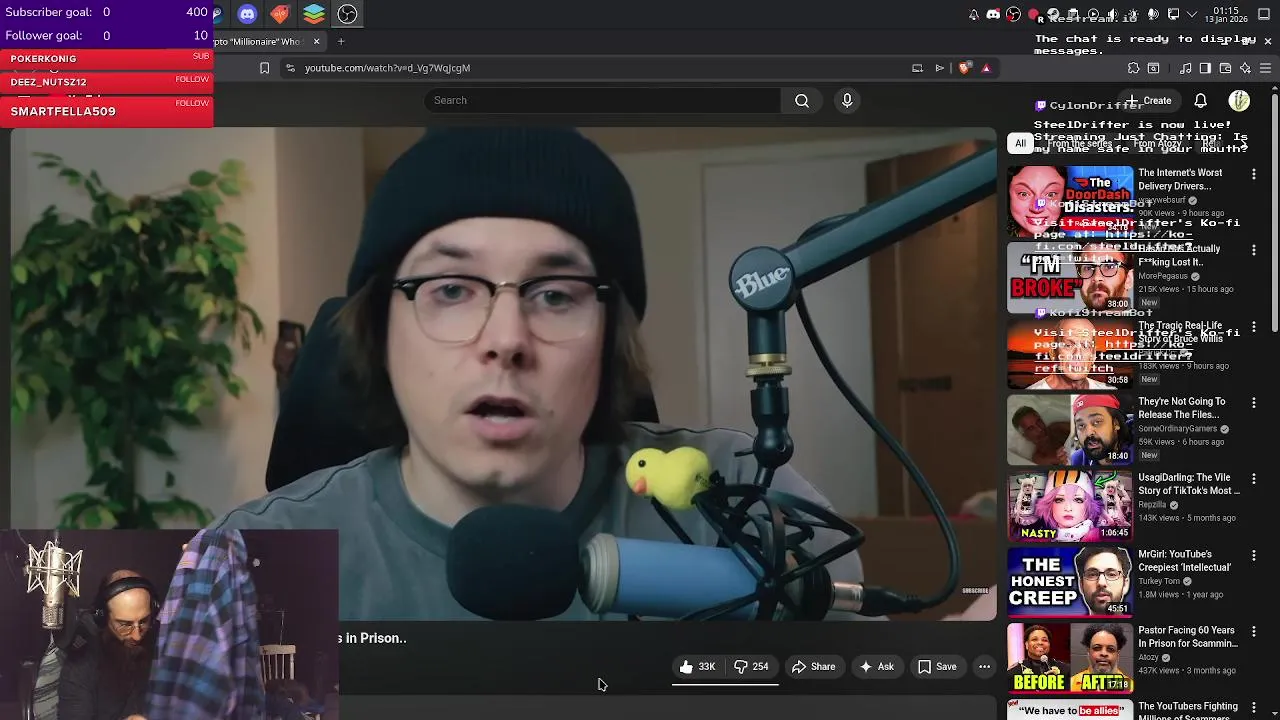Click the system tray notification bell
This screenshot has width=1280, height=720.
[974, 14]
